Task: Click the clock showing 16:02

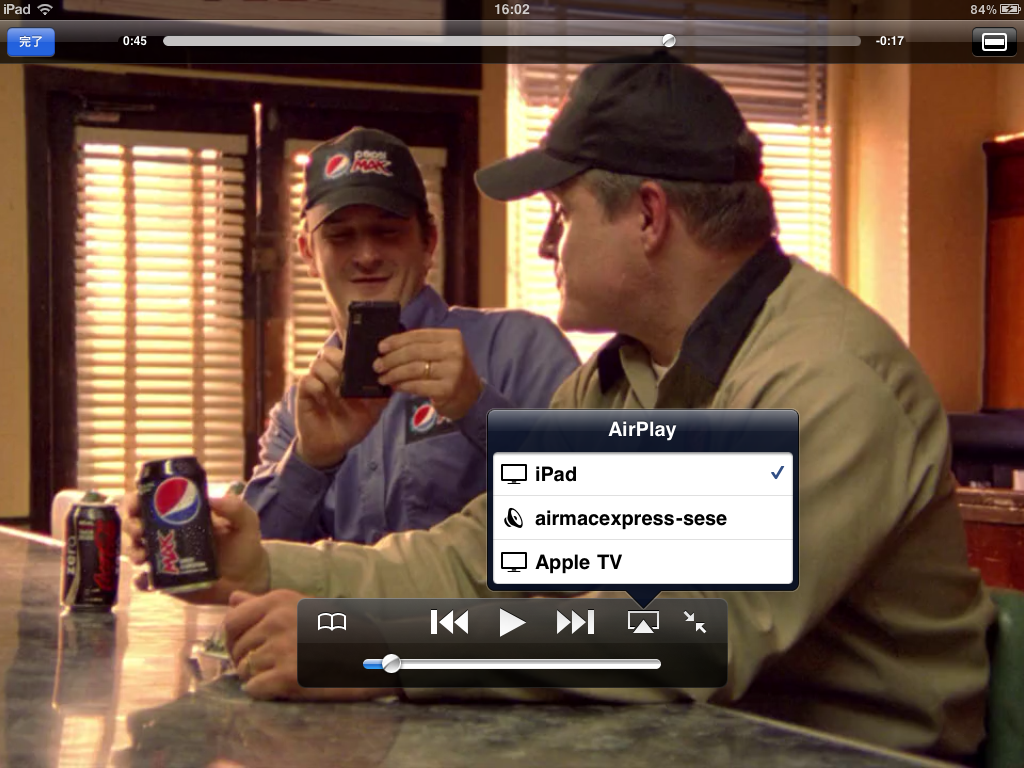Action: (511, 9)
